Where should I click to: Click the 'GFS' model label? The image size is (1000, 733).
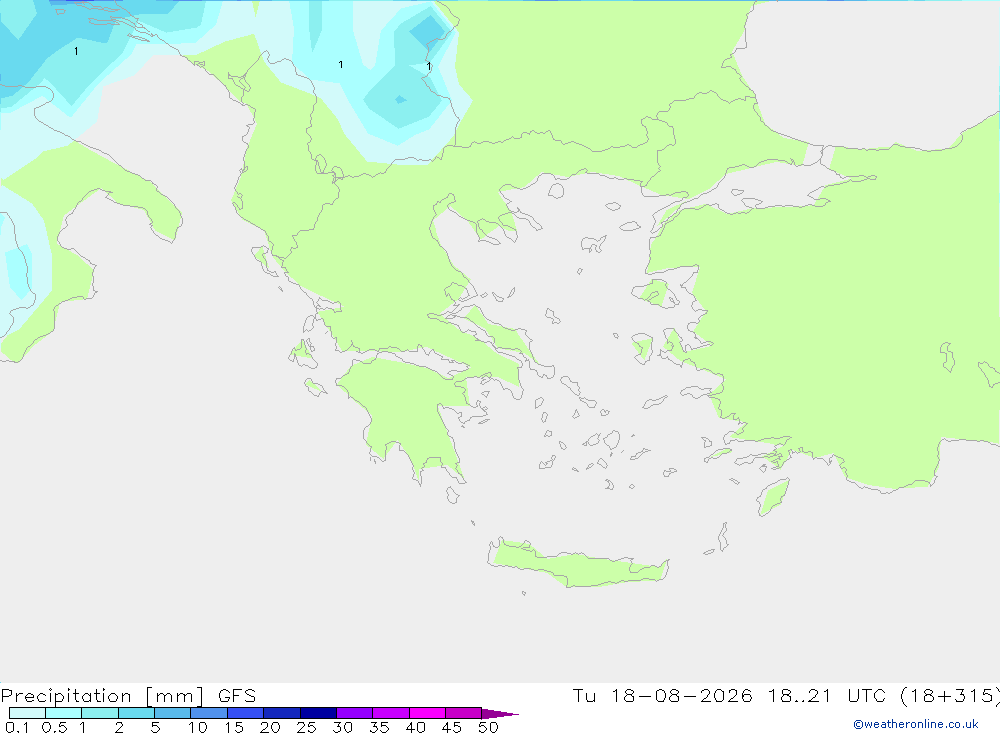(237, 695)
